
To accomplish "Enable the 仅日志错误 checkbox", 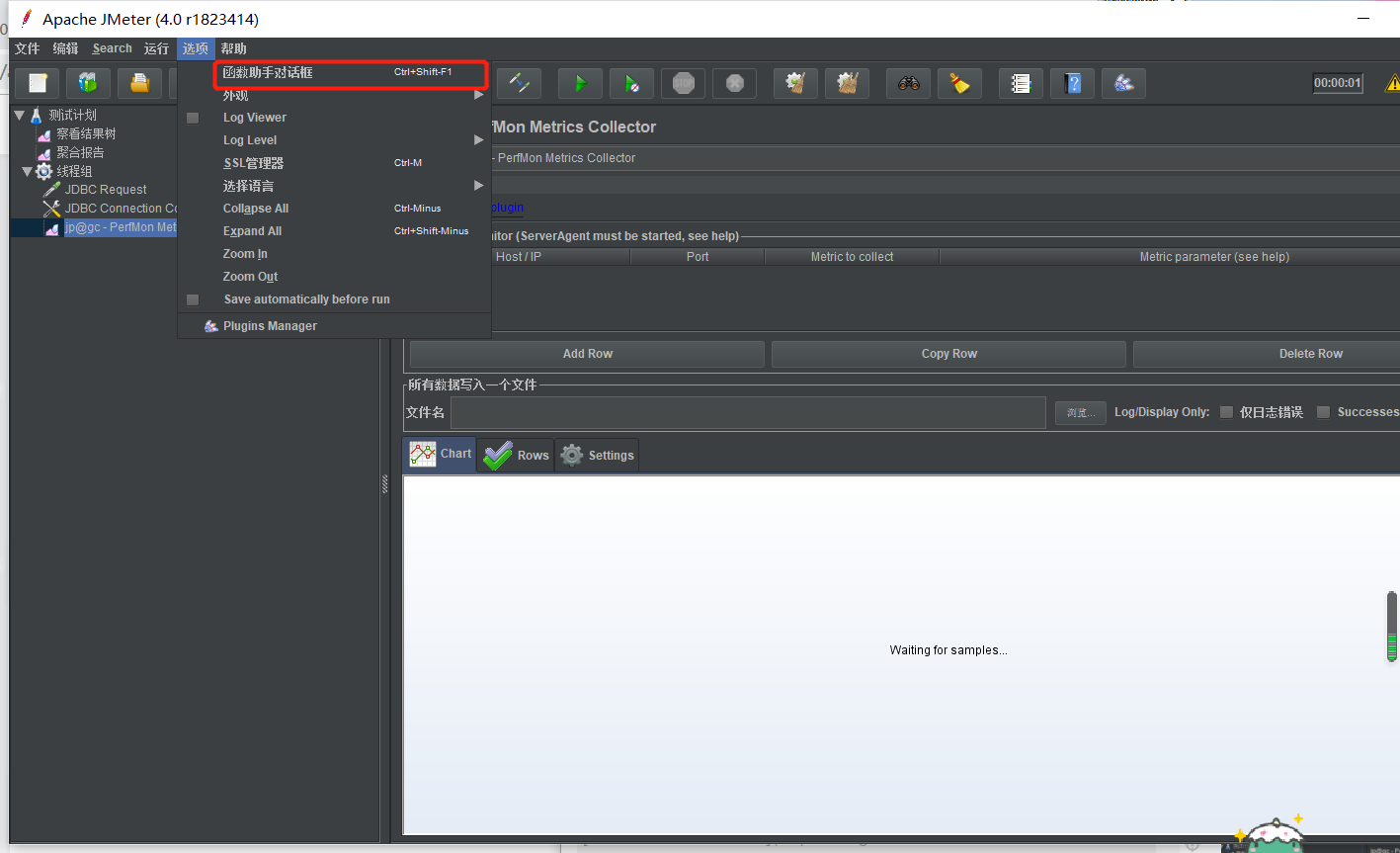I will click(x=1226, y=412).
